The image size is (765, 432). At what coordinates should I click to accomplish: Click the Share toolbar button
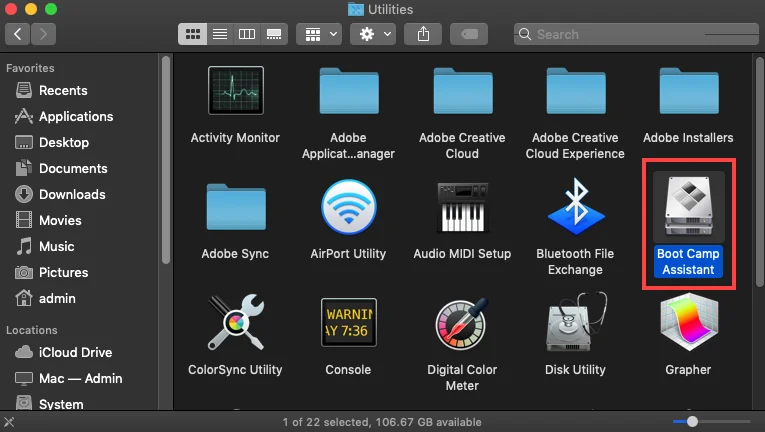click(x=423, y=34)
